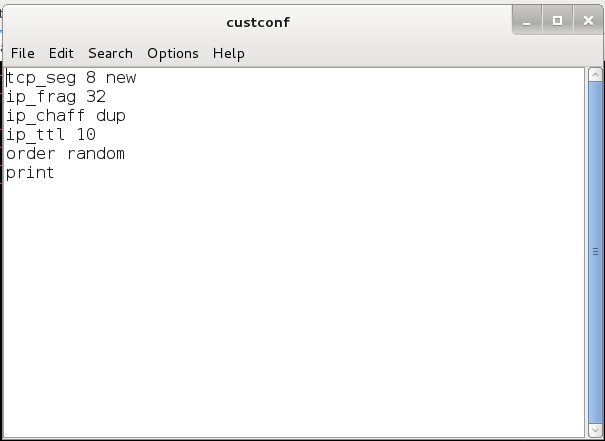
Task: Click the scrollbar up arrow
Action: [x=595, y=75]
